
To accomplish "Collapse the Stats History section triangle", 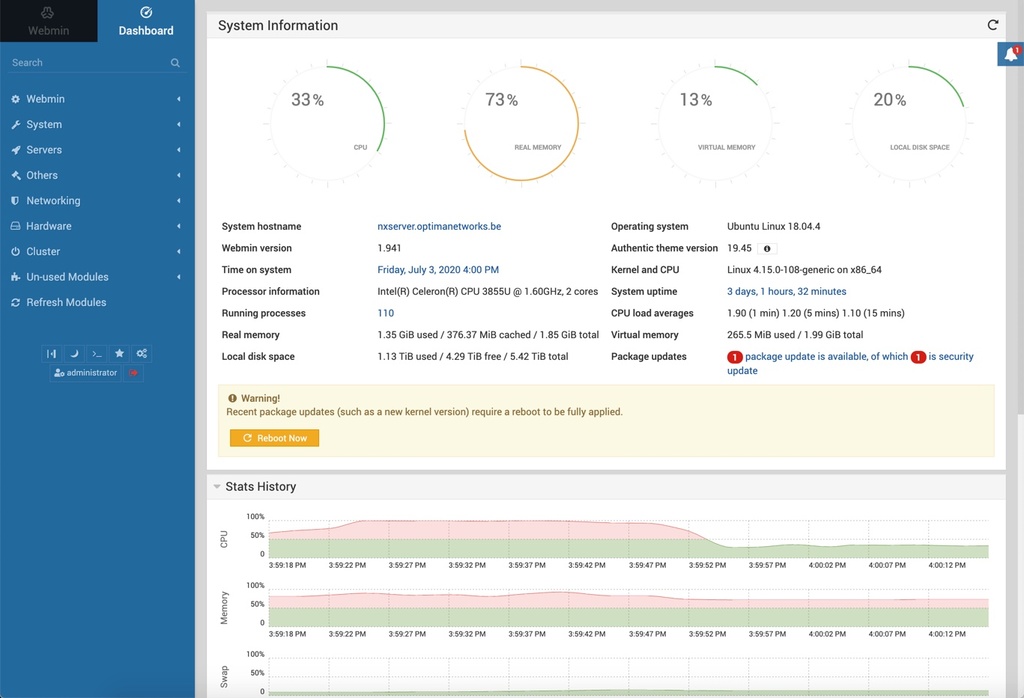I will pos(217,486).
